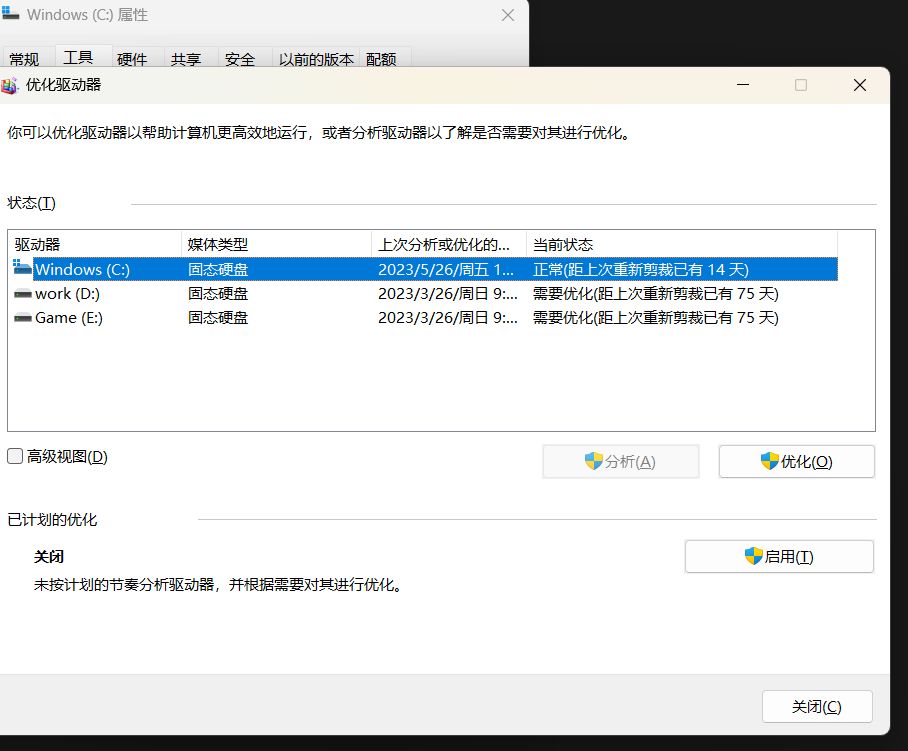The width and height of the screenshot is (908, 751).
Task: Open the 配额 tab
Action: click(381, 59)
